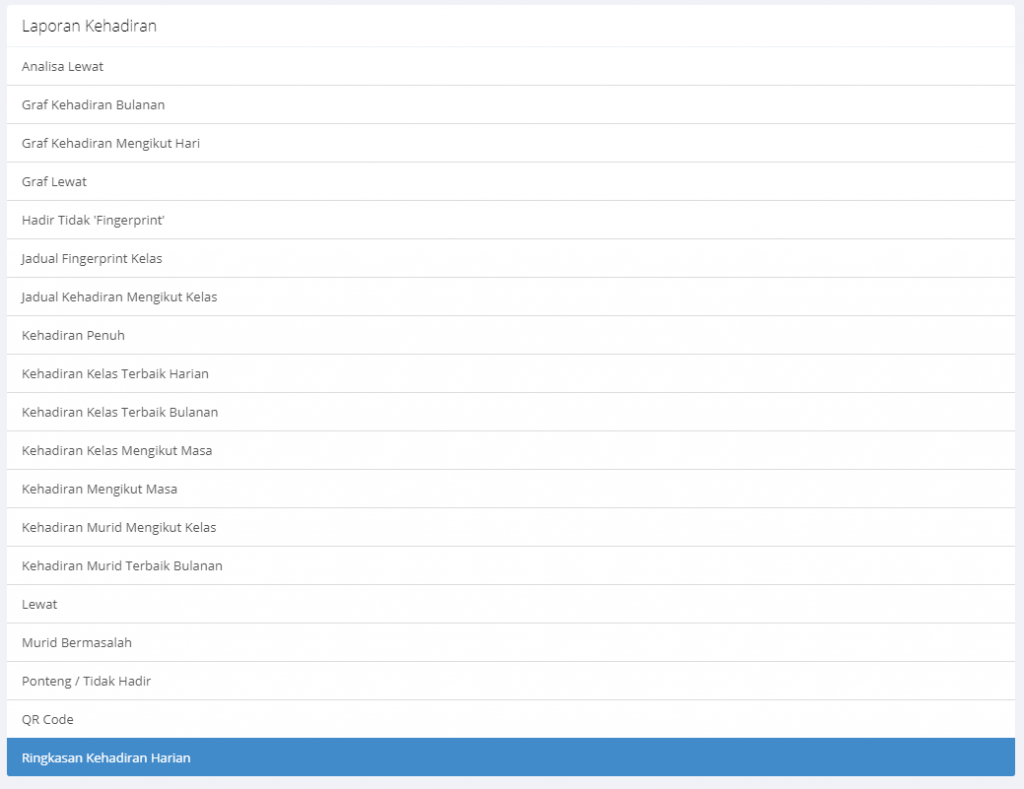Click the Kehadiran Penuh entry
Image resolution: width=1024 pixels, height=789 pixels.
tap(511, 335)
